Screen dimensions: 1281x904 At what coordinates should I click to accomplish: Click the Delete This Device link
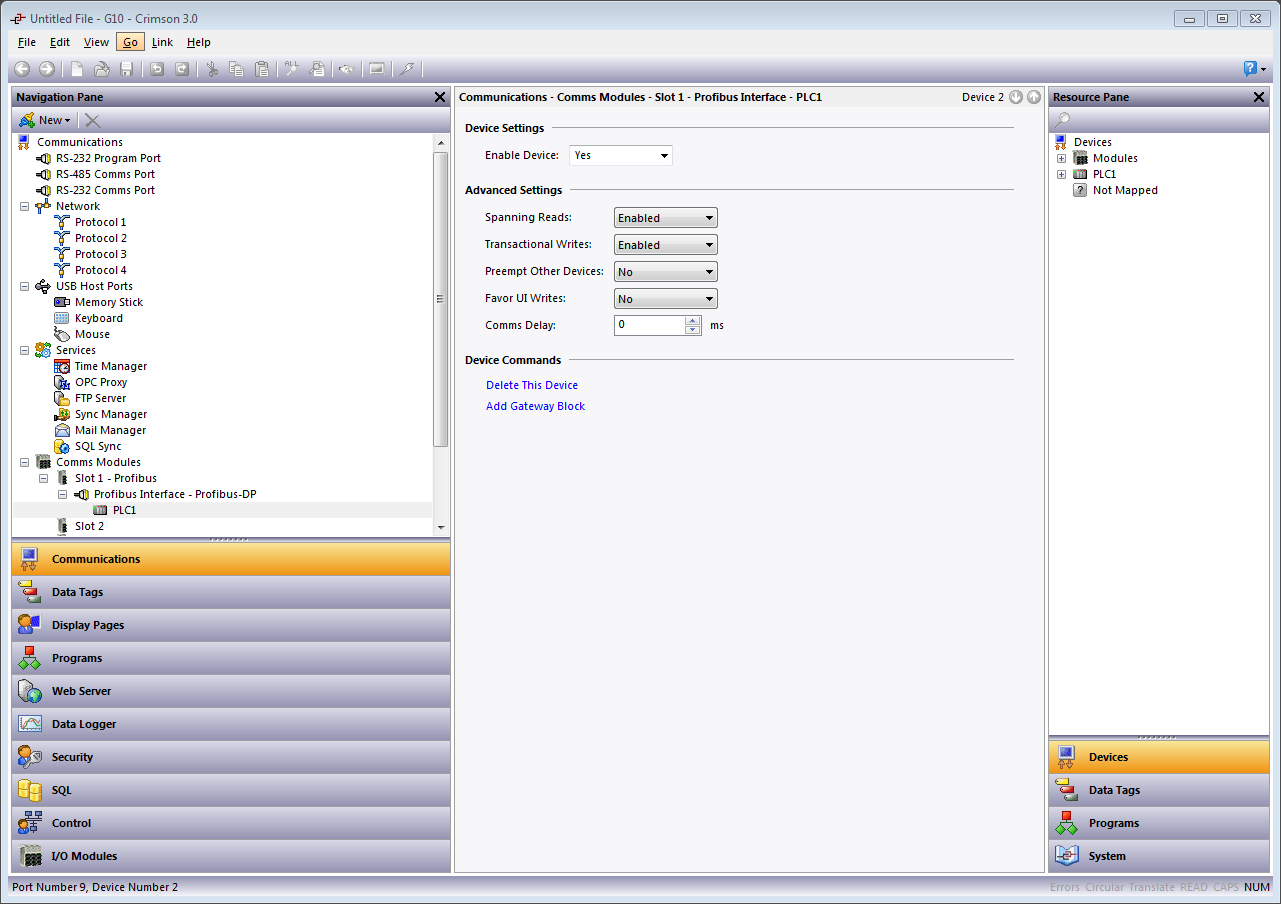click(532, 385)
